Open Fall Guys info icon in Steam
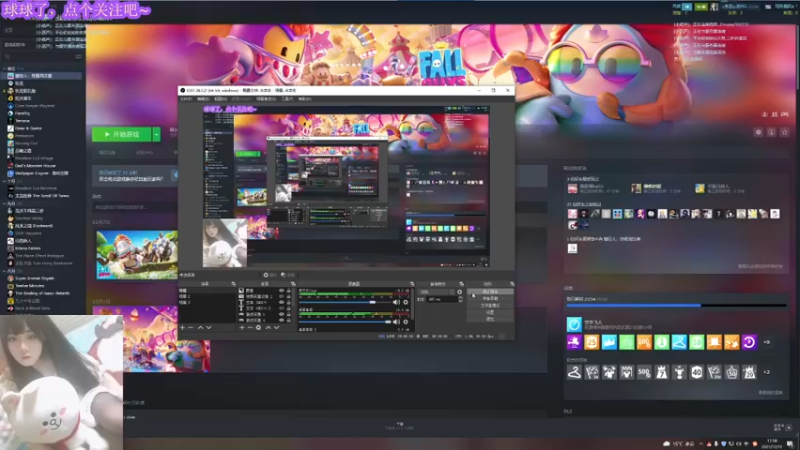The image size is (800, 450). coord(771,132)
